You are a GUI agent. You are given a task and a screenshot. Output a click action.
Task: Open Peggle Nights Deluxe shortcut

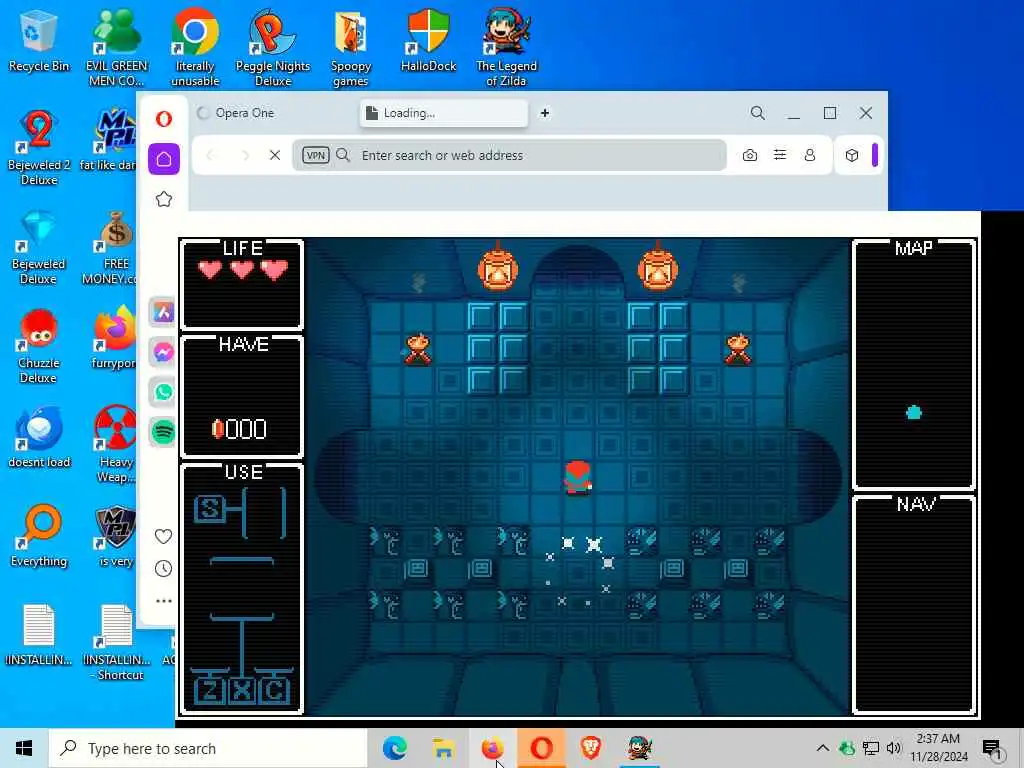273,47
